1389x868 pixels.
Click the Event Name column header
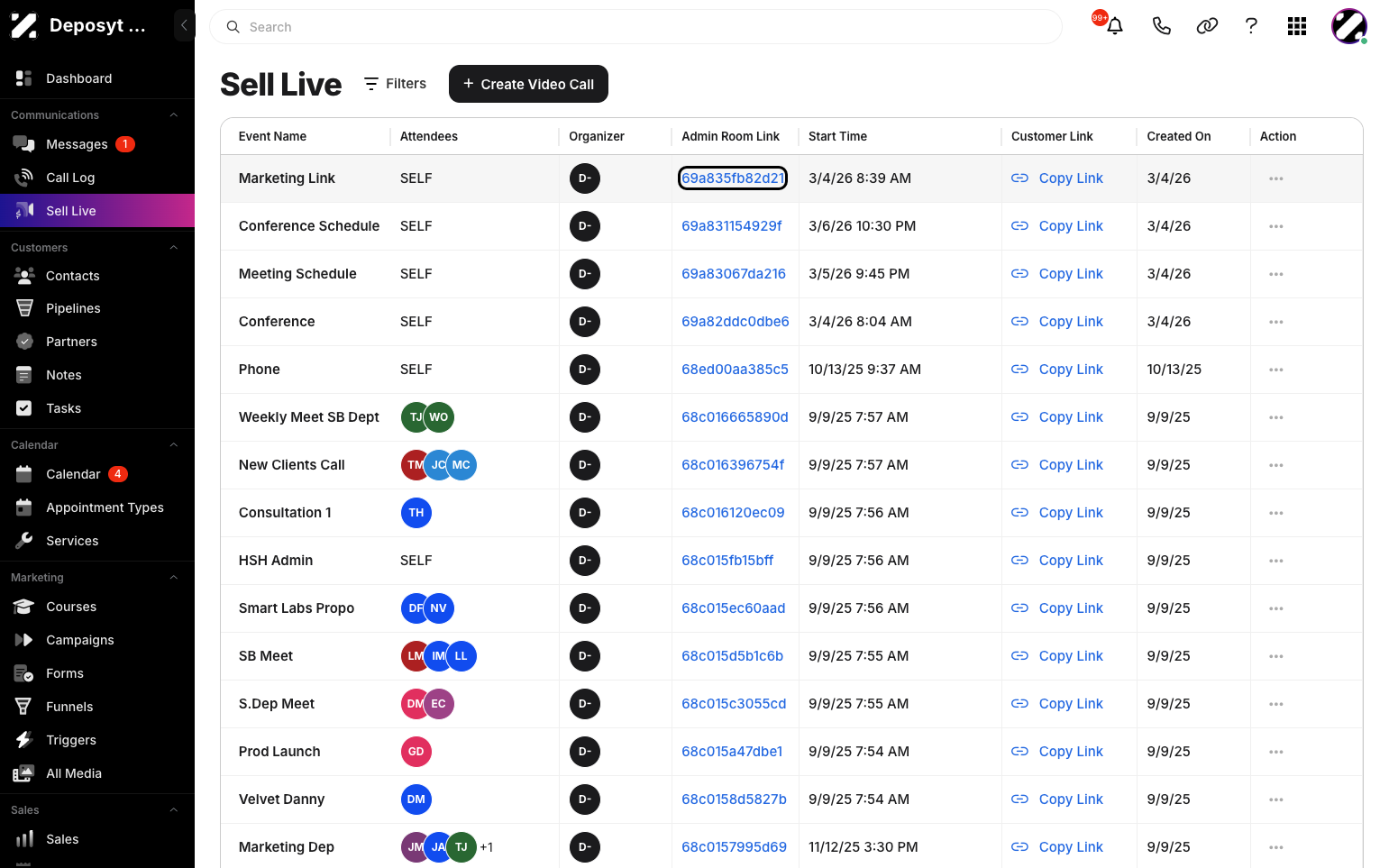pos(272,136)
